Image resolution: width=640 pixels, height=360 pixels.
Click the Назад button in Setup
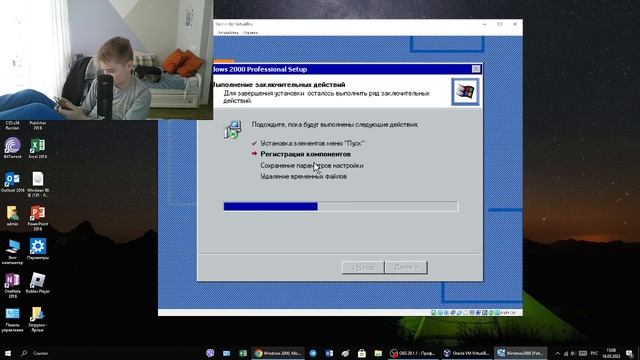click(363, 267)
